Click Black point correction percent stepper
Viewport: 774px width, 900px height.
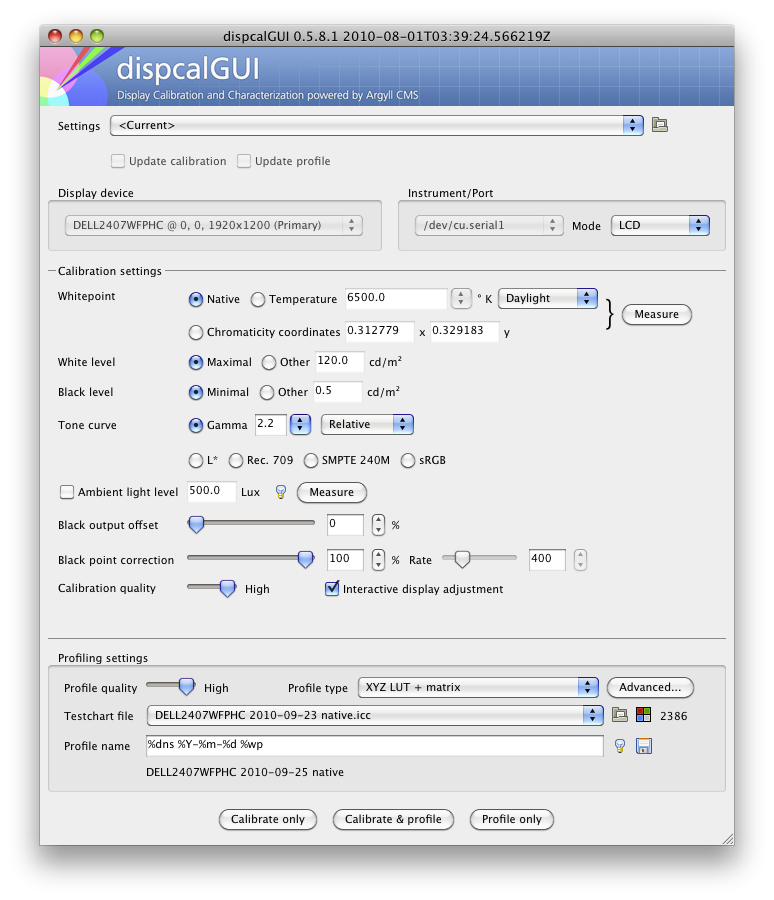coord(378,559)
